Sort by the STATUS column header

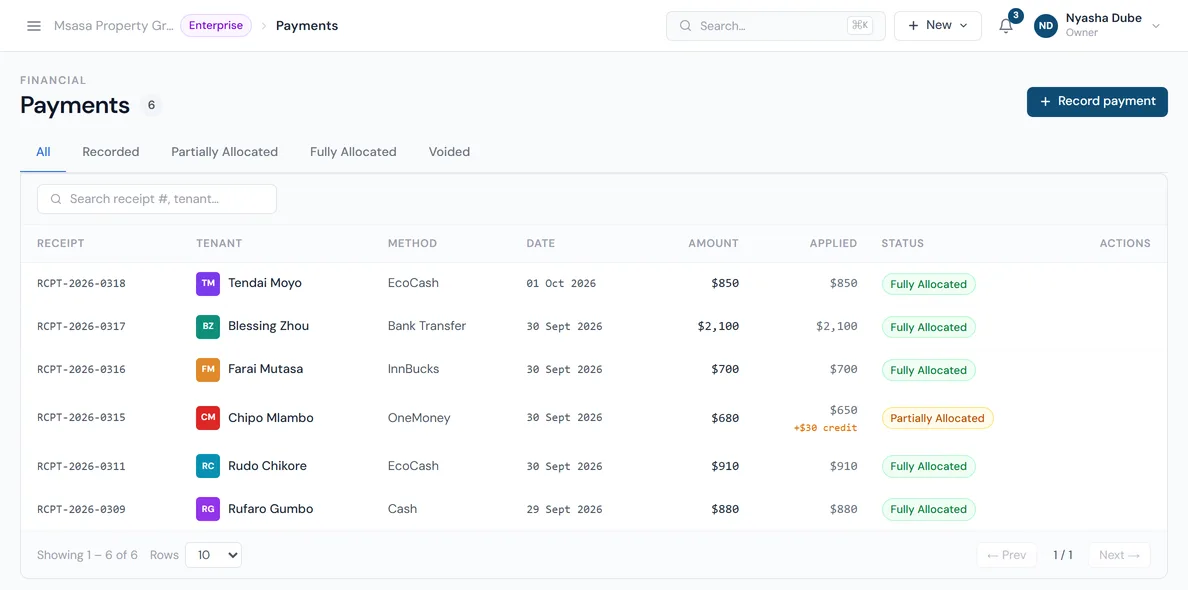[x=902, y=243]
